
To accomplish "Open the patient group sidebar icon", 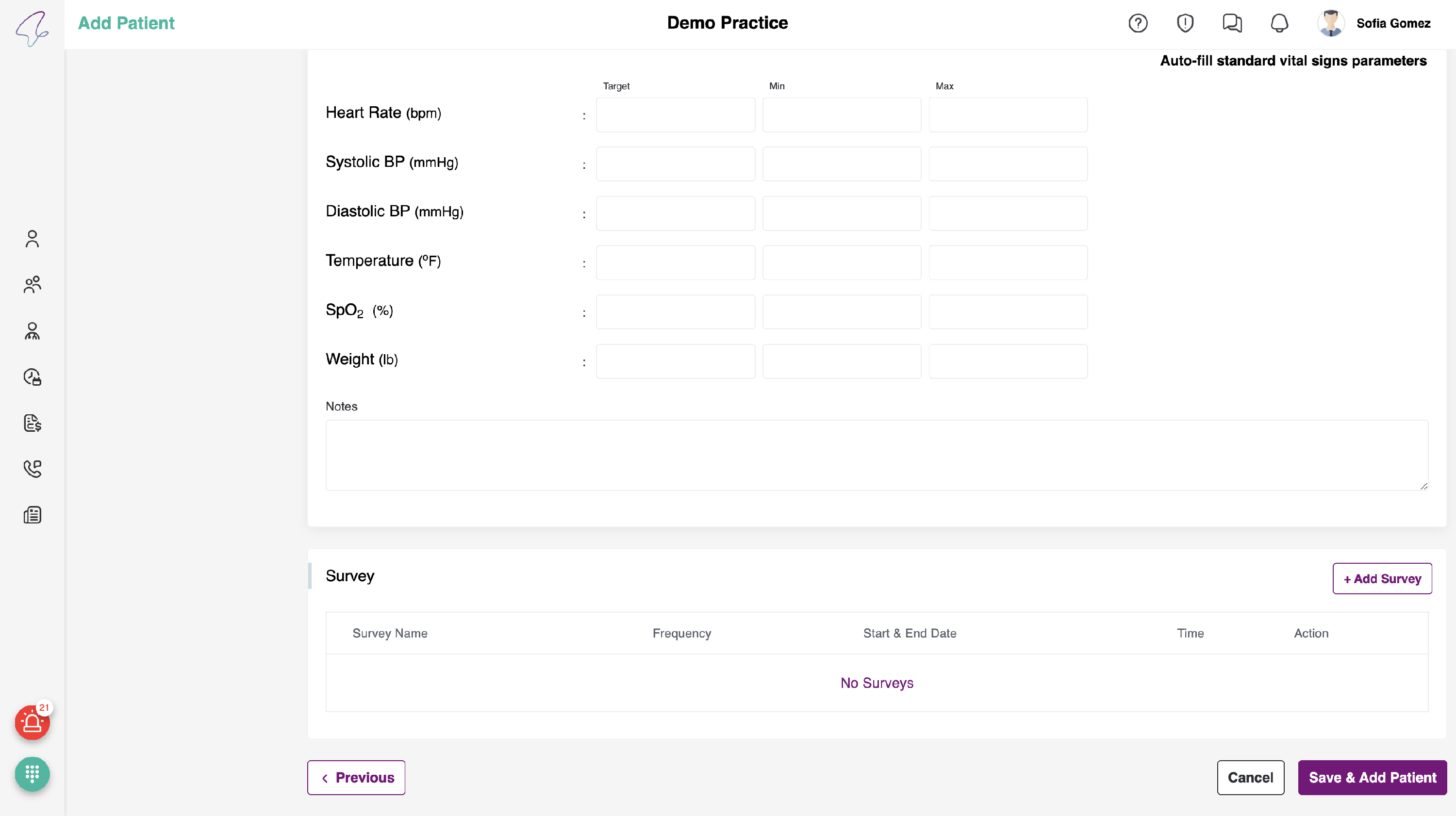I will [32, 284].
